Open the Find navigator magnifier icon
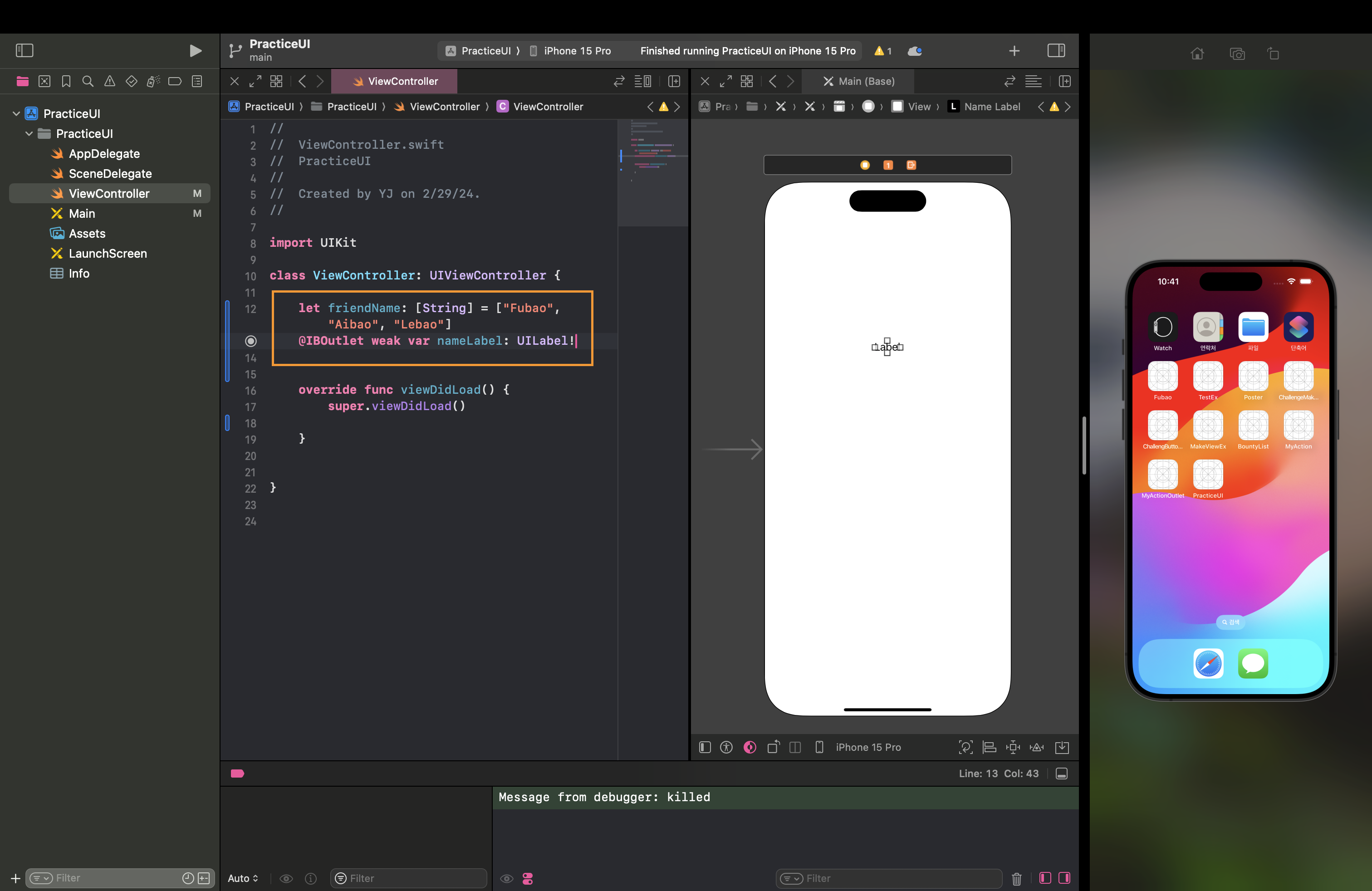Image resolution: width=1372 pixels, height=891 pixels. coord(88,81)
